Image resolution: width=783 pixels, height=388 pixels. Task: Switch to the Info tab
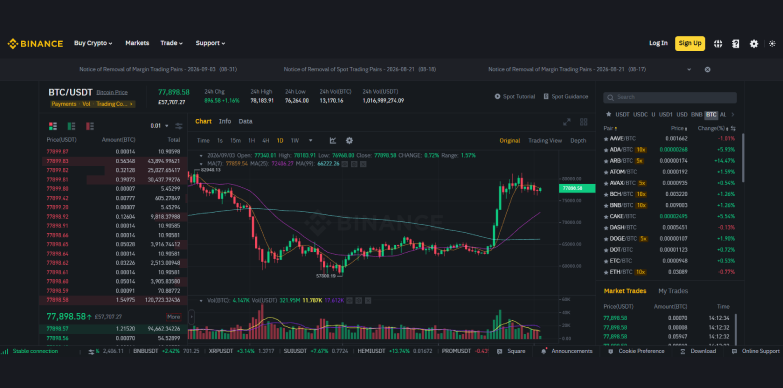coord(225,121)
